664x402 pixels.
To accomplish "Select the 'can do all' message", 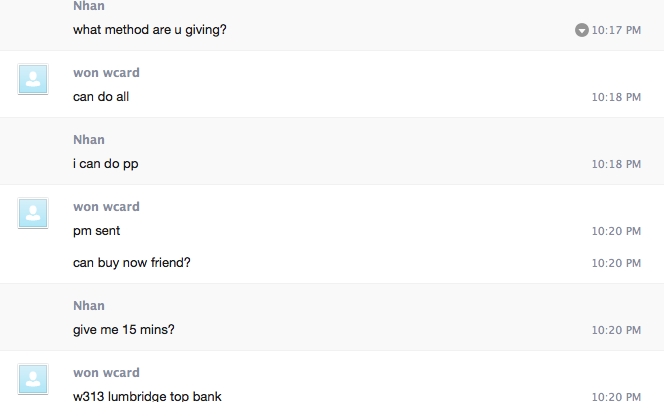I will pyautogui.click(x=101, y=97).
